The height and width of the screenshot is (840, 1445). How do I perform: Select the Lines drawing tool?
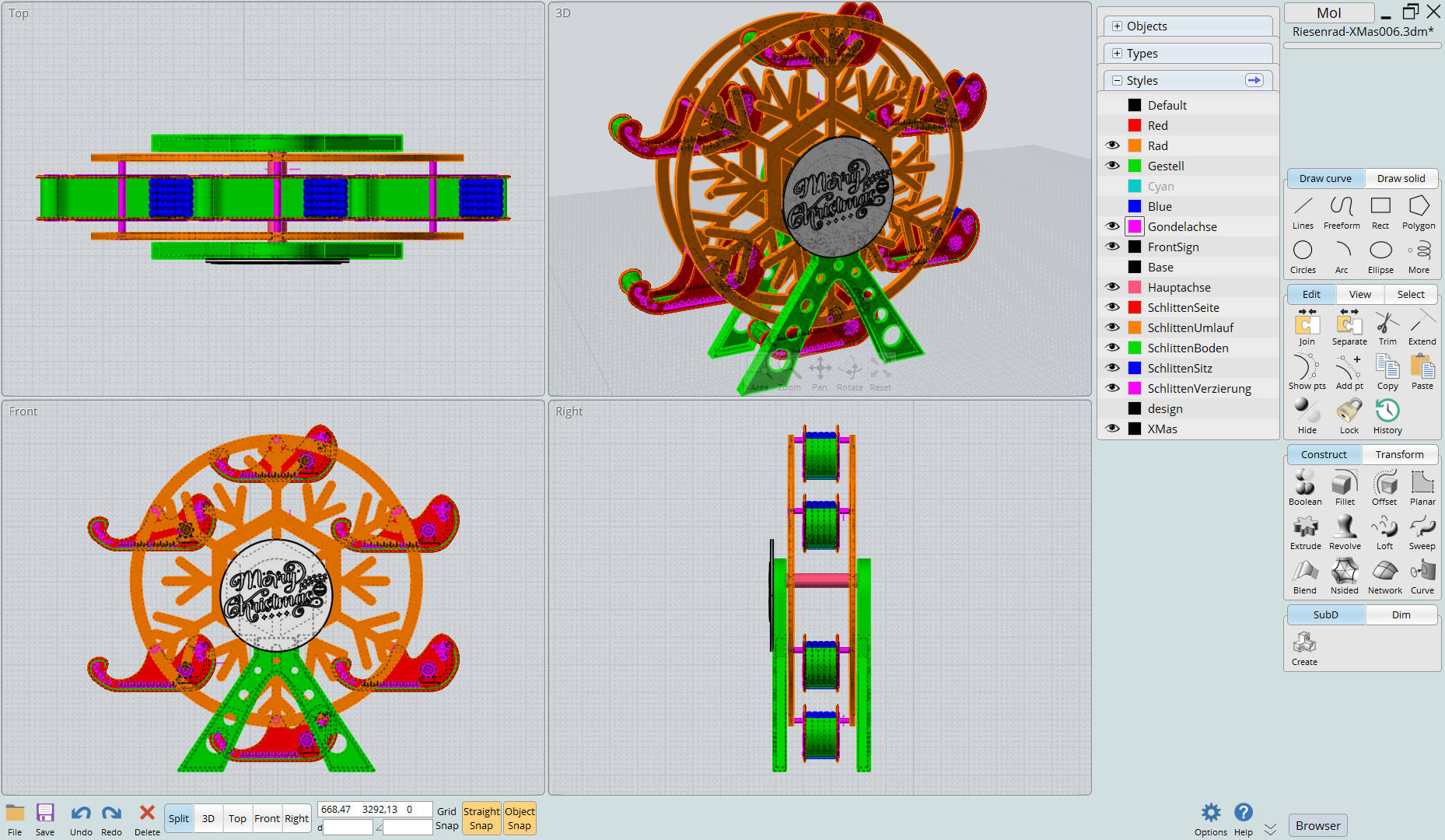pos(1303,212)
